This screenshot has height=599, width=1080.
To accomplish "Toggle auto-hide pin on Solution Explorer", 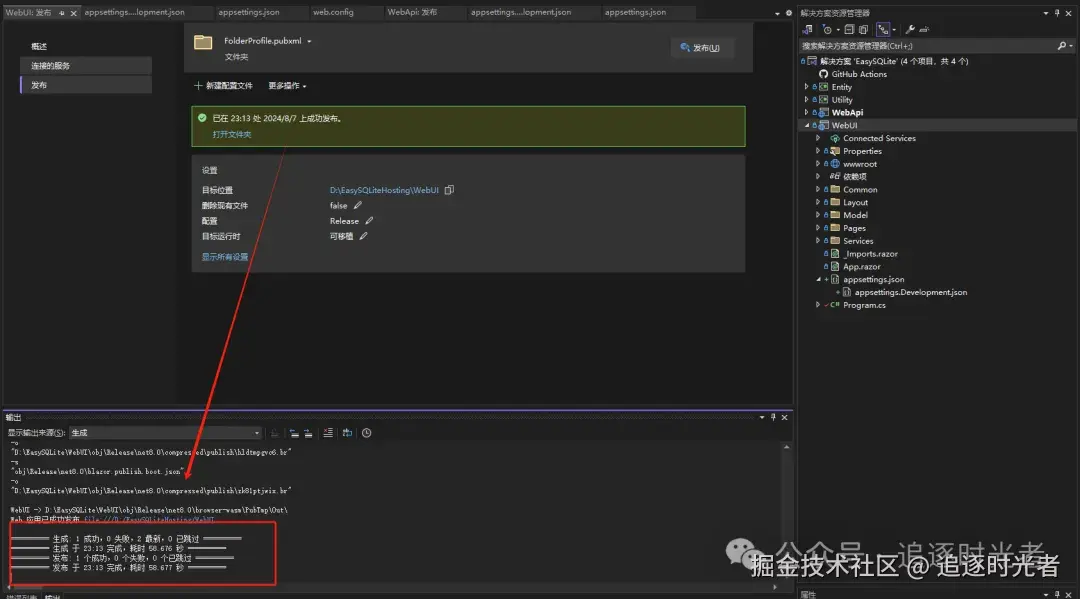I will click(x=1057, y=13).
